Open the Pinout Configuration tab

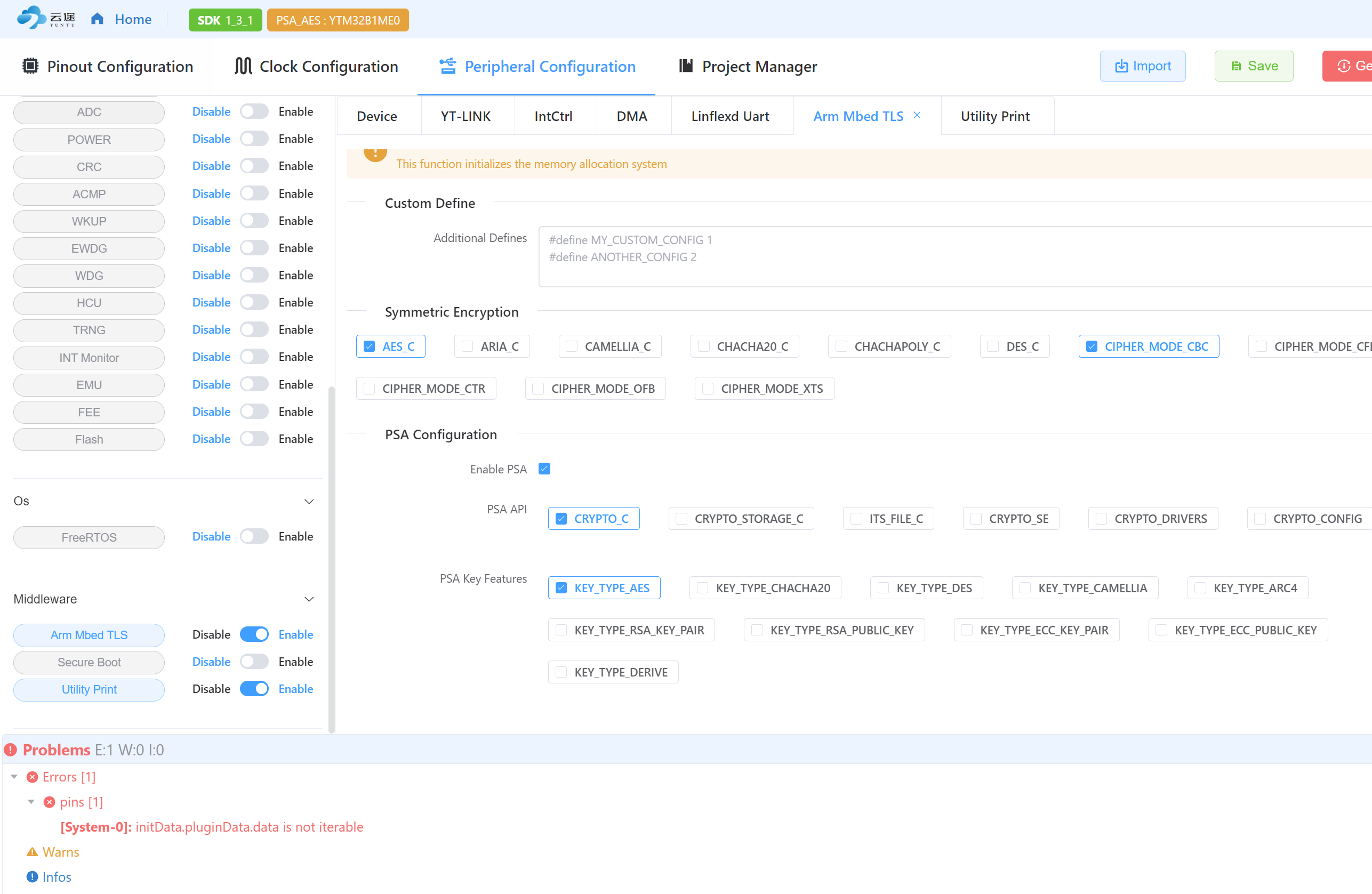107,66
